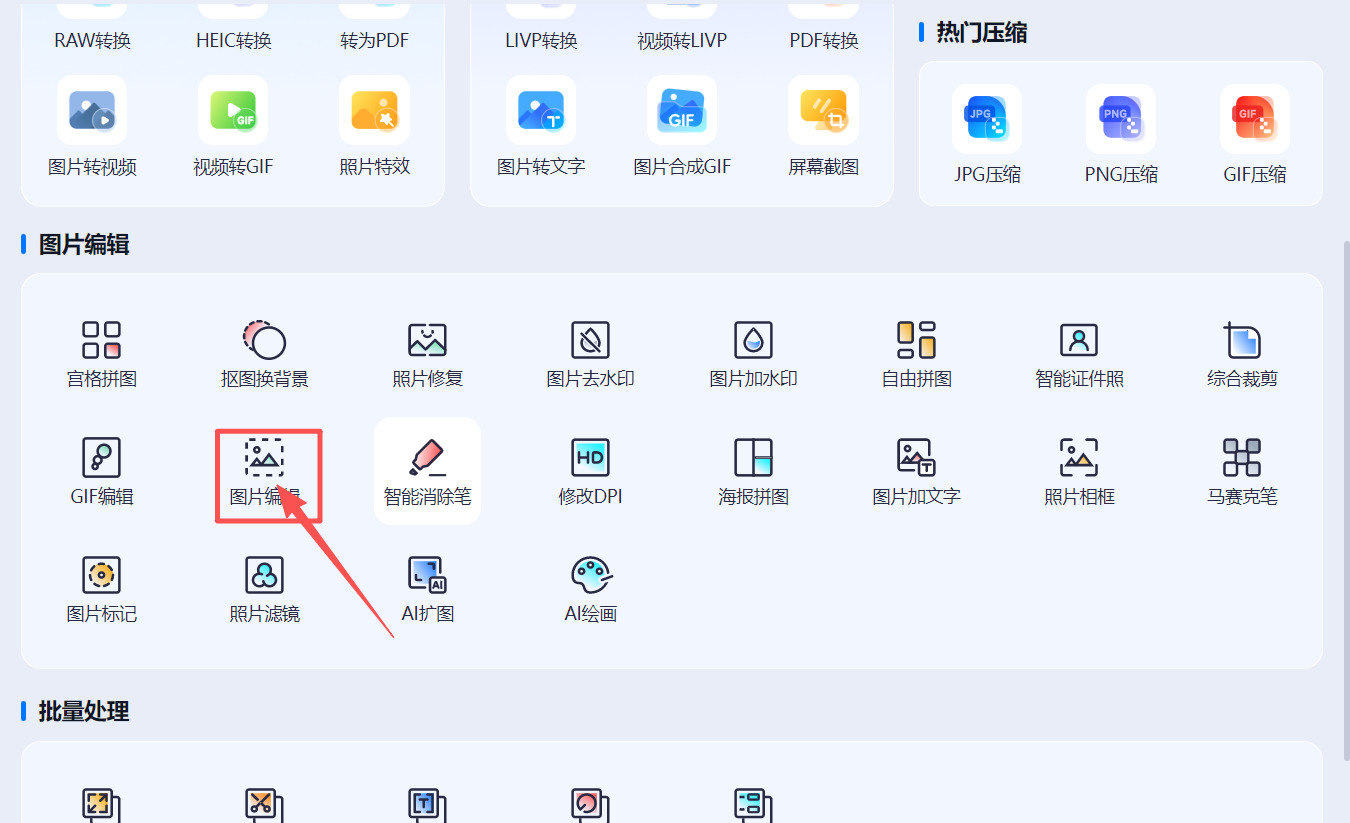This screenshot has width=1350, height=823.
Task: Launch the 抠图换背景 tool
Action: [265, 354]
